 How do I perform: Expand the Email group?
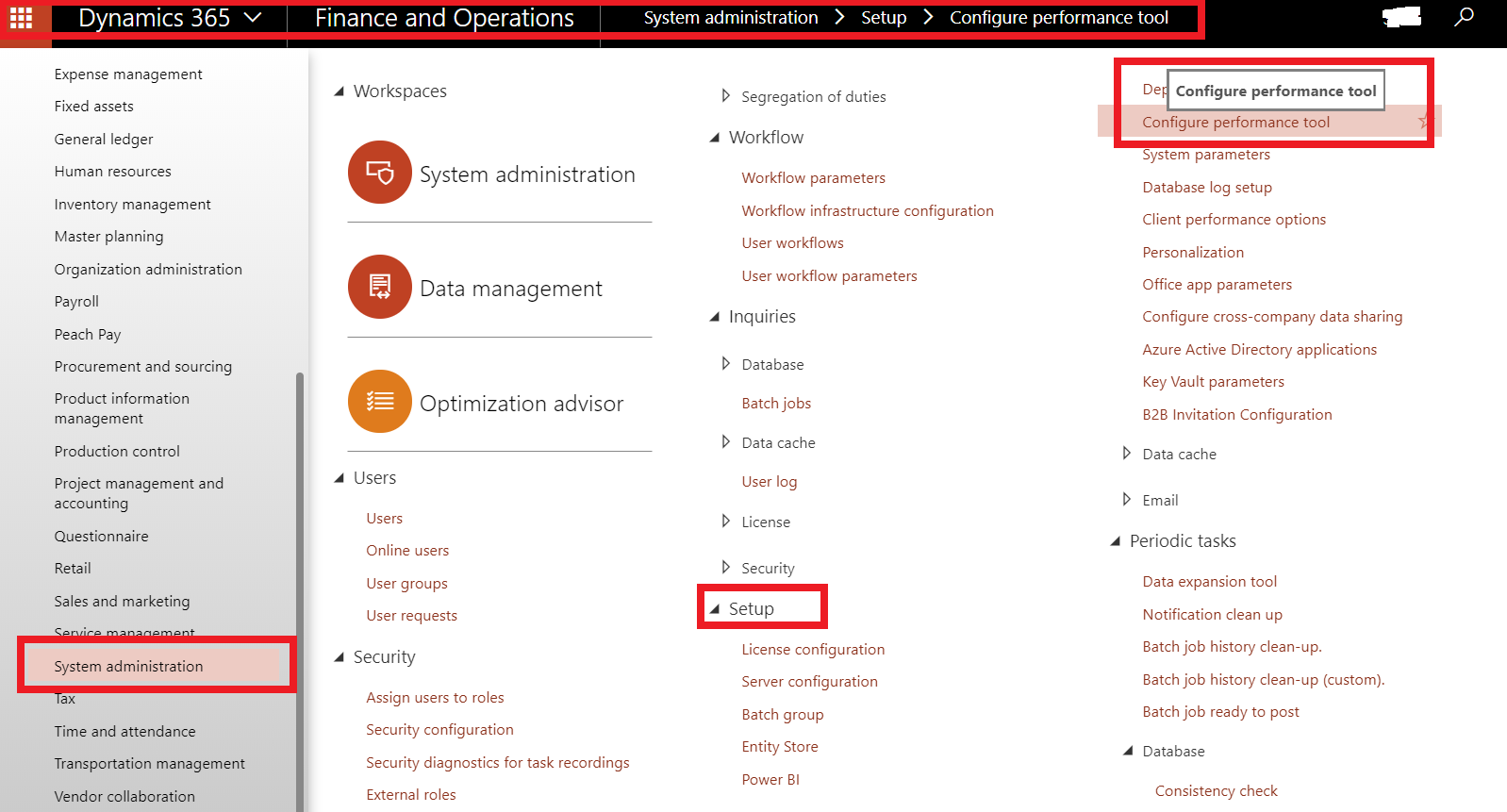(1126, 499)
